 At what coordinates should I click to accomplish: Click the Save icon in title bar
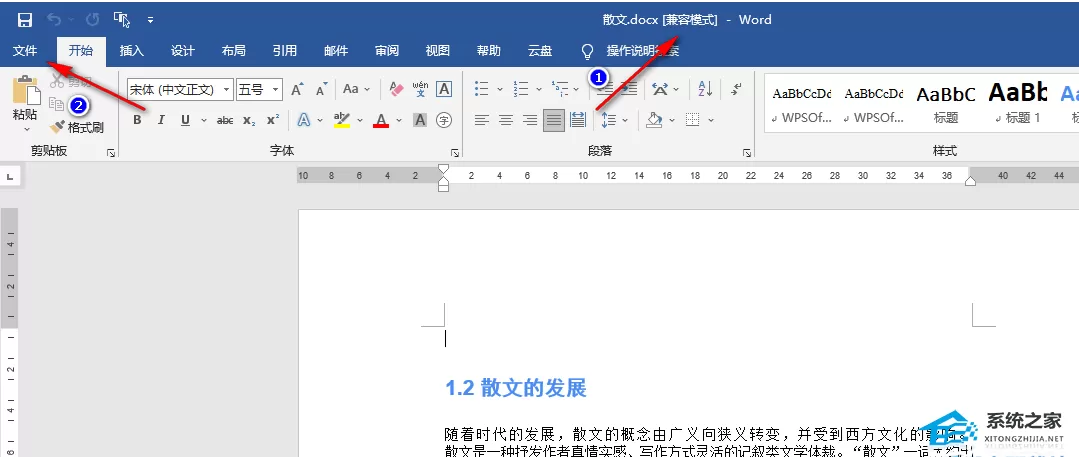(x=25, y=19)
